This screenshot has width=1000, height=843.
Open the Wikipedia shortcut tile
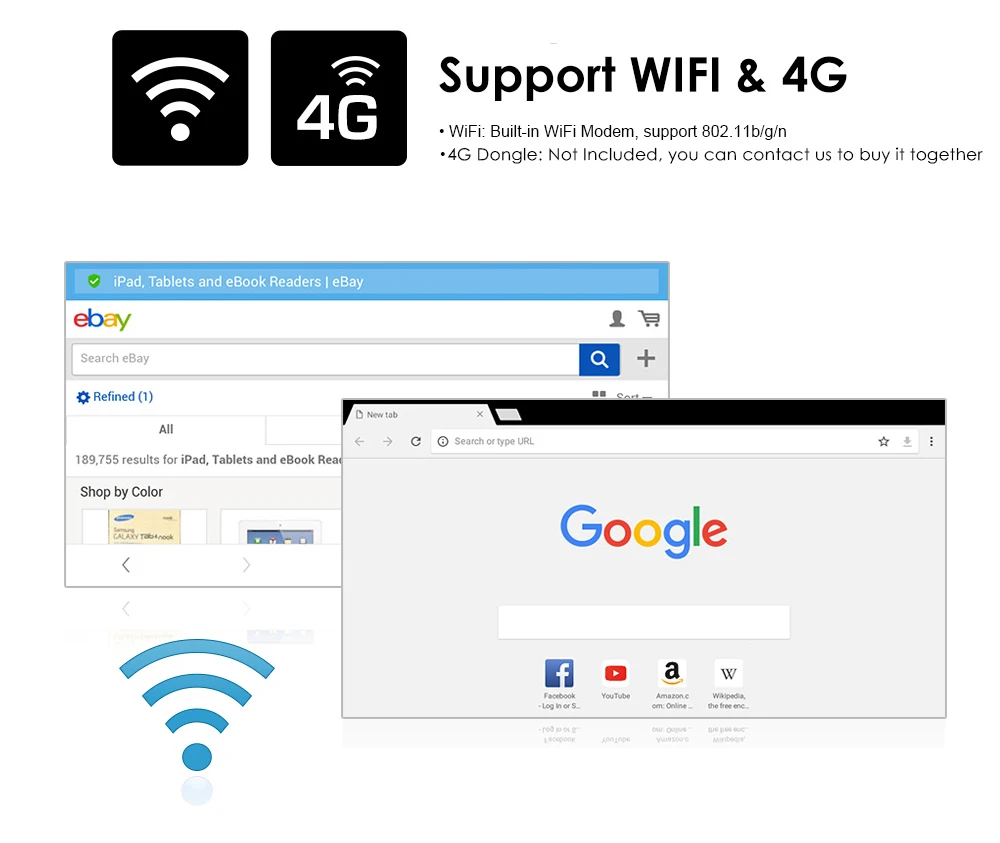click(x=728, y=684)
